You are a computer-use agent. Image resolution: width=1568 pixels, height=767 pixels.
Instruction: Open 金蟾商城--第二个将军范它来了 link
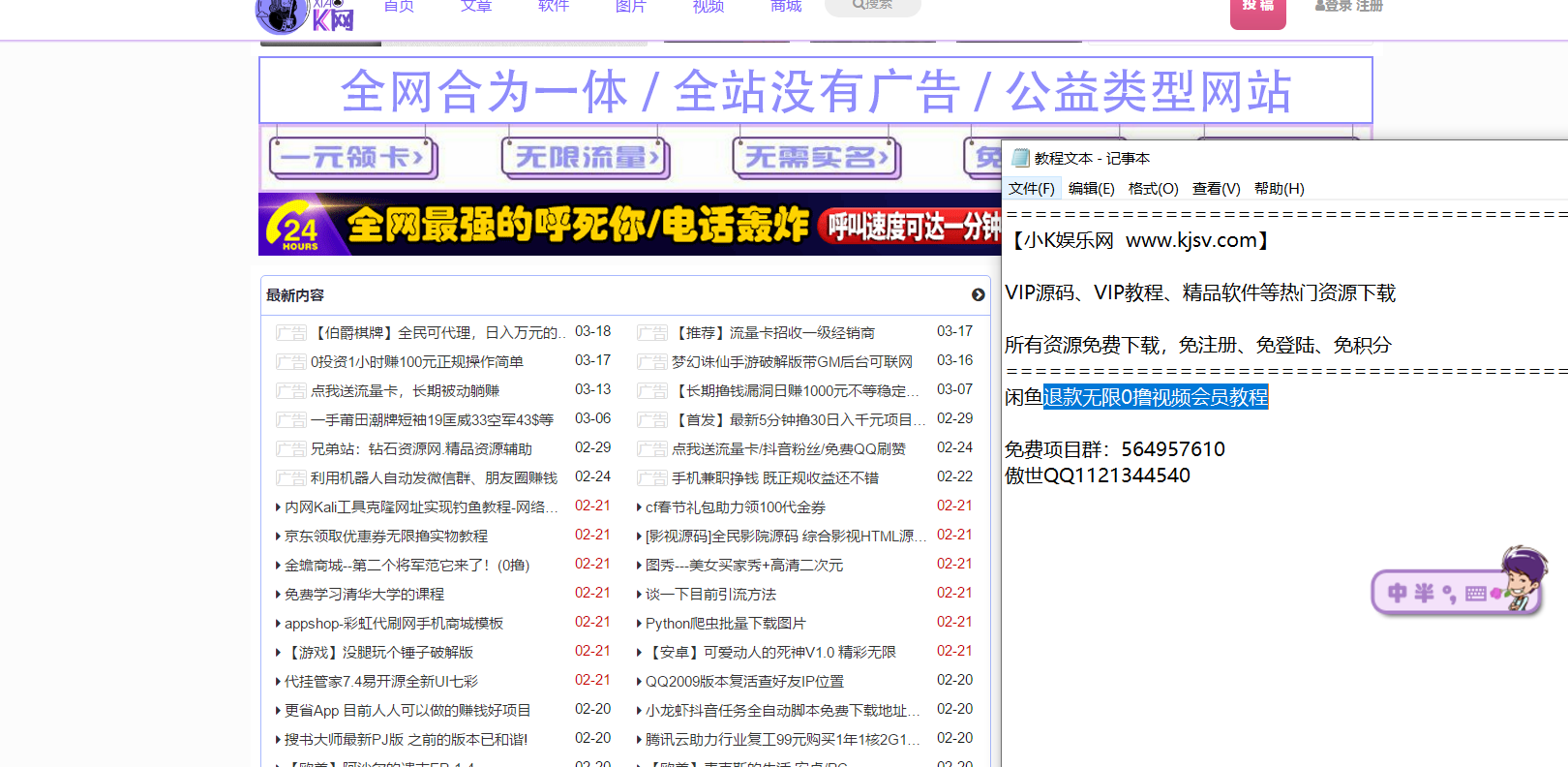(x=407, y=566)
